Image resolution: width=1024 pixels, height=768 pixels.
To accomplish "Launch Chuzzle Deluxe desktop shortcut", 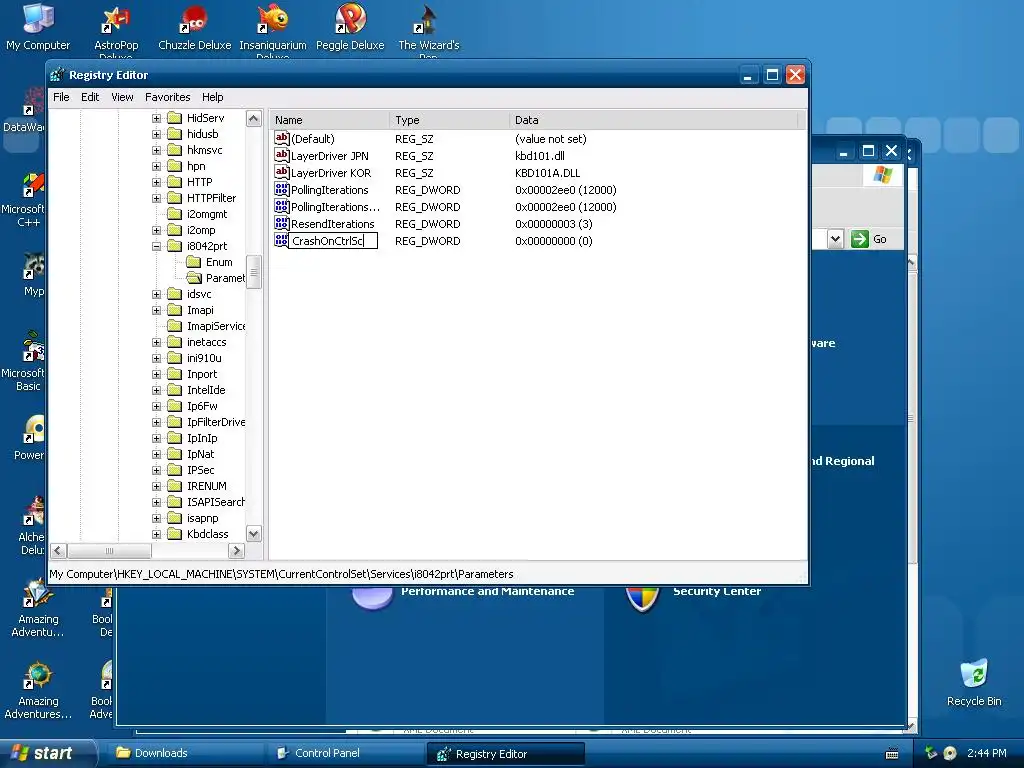I will pos(195,27).
